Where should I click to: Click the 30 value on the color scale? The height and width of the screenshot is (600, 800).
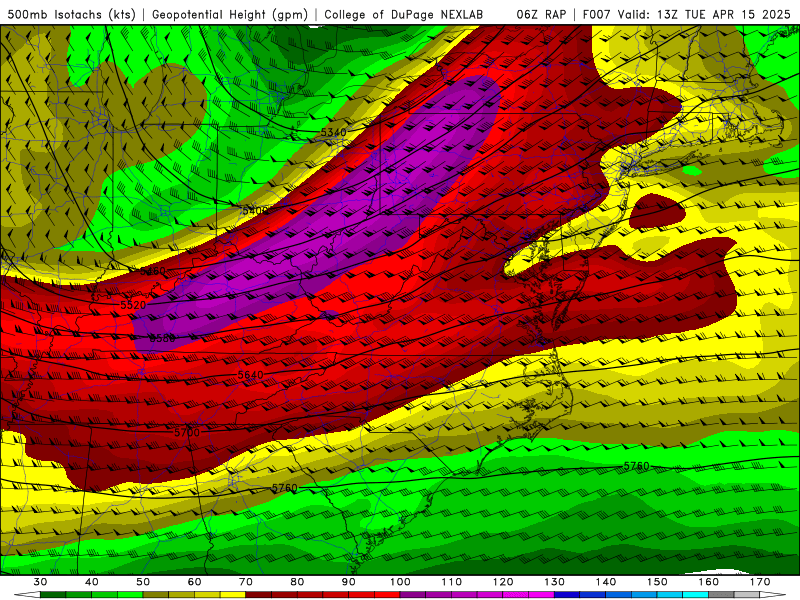[40, 582]
